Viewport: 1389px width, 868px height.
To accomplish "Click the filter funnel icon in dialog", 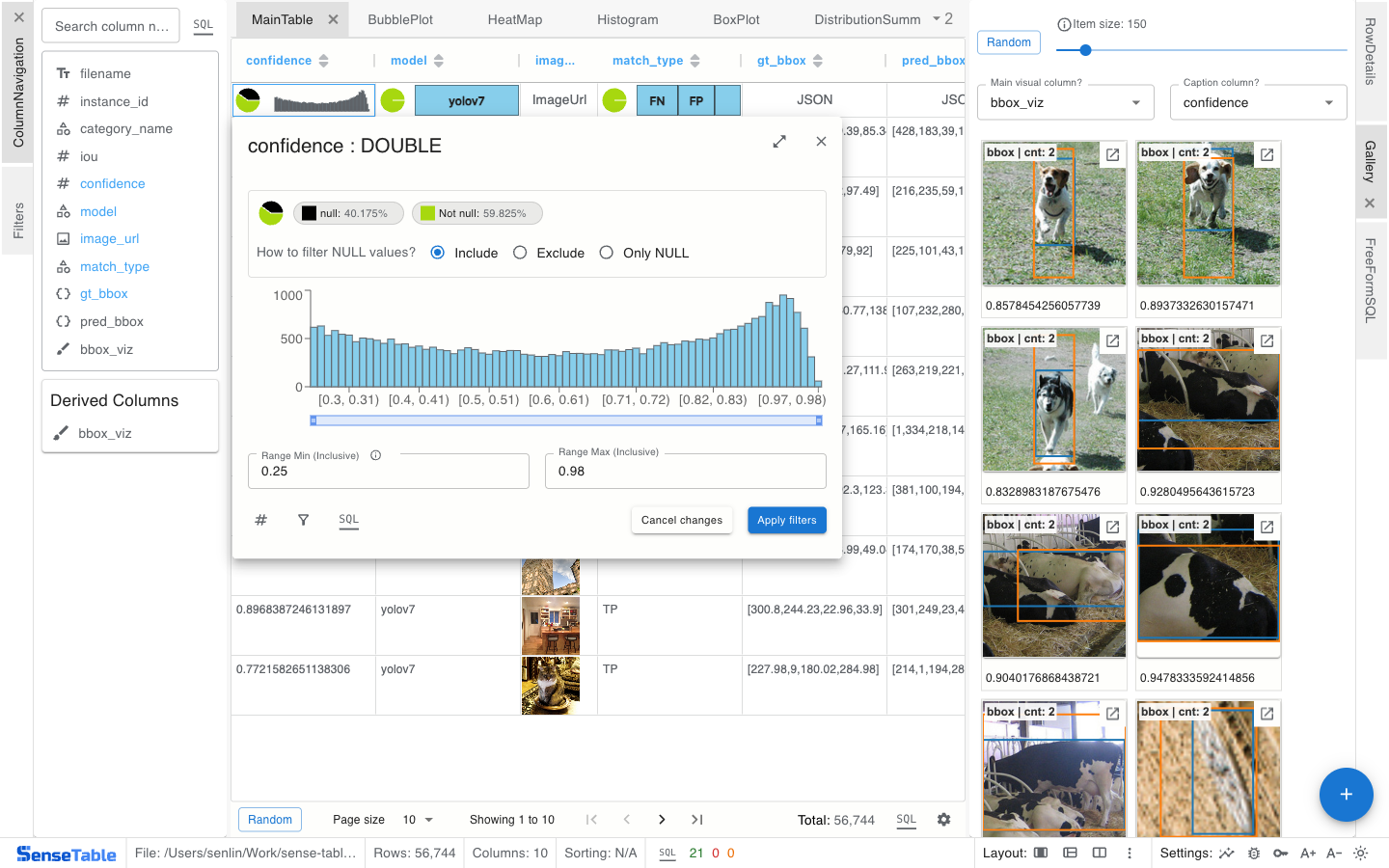I will [303, 520].
